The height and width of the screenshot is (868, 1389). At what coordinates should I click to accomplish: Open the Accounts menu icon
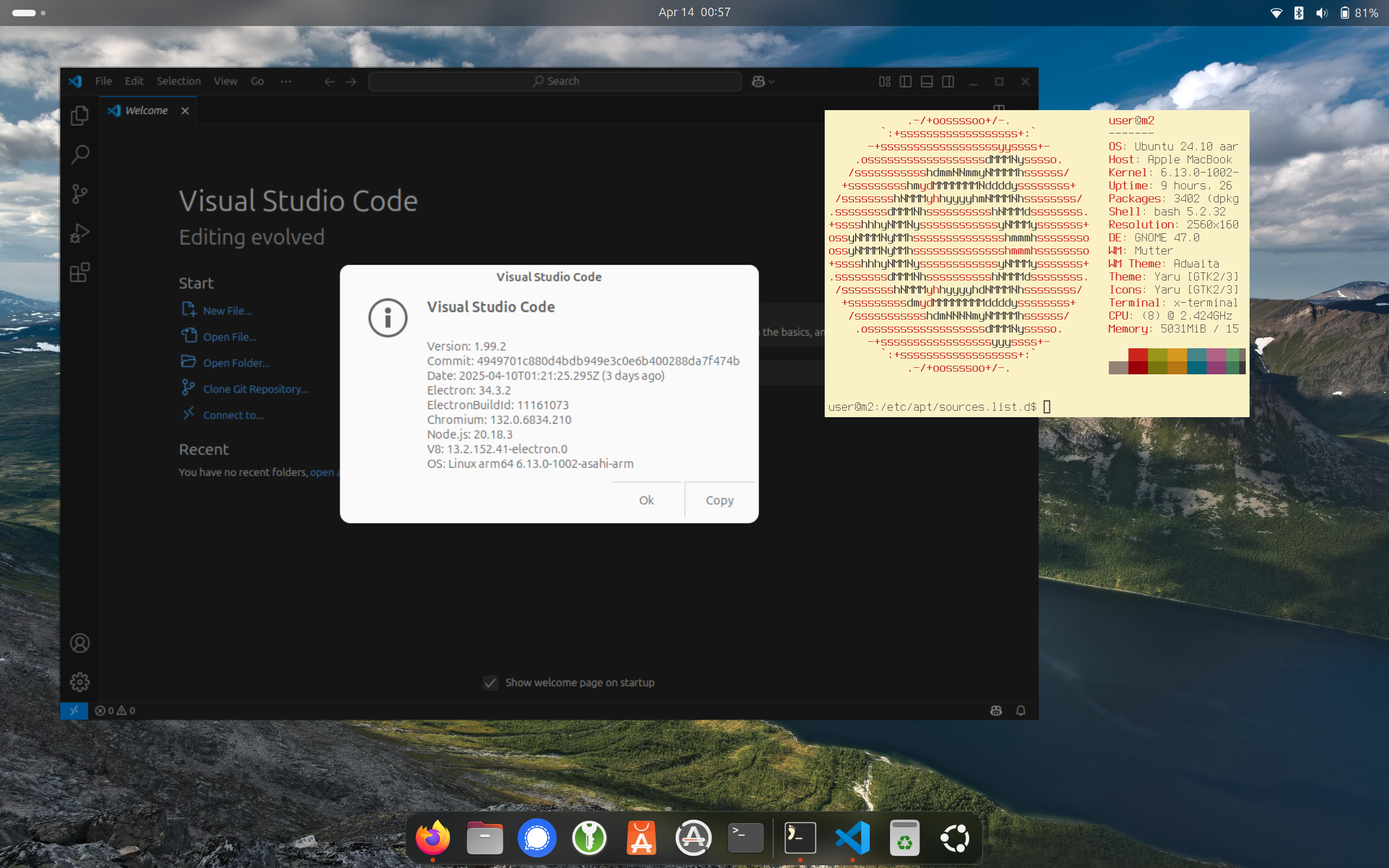[x=80, y=643]
